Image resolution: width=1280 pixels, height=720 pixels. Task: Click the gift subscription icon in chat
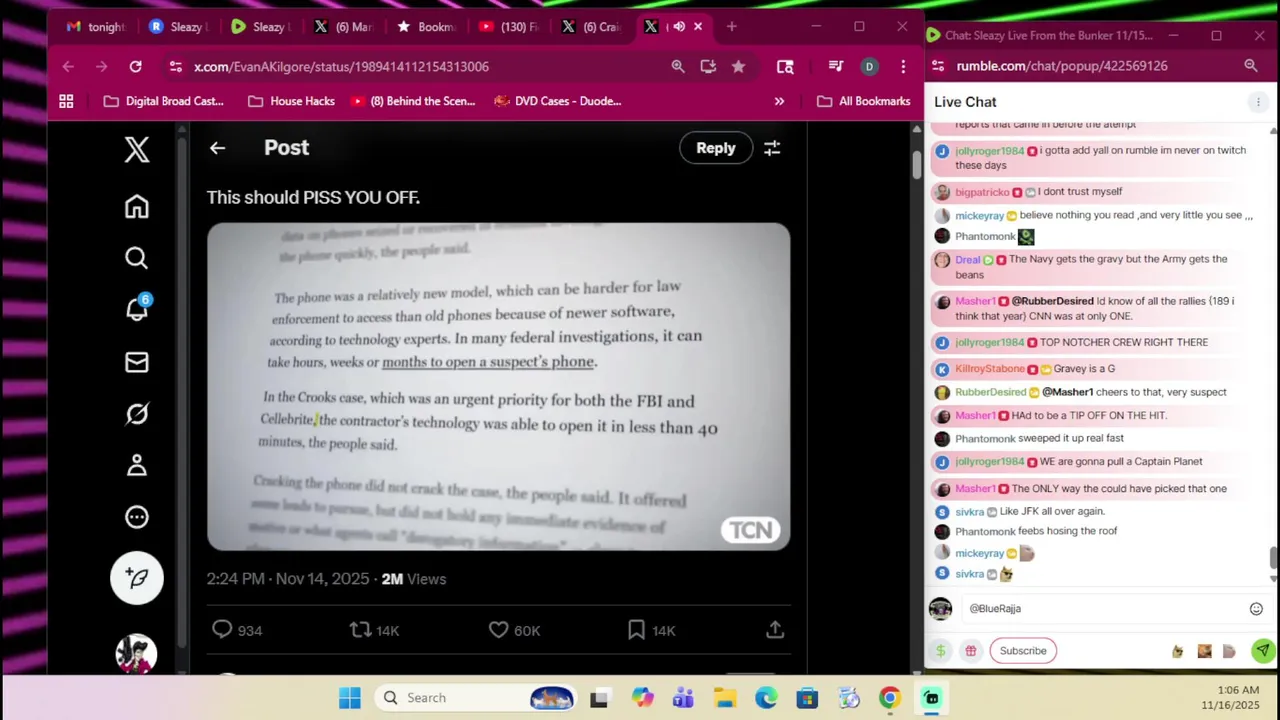[x=970, y=651]
